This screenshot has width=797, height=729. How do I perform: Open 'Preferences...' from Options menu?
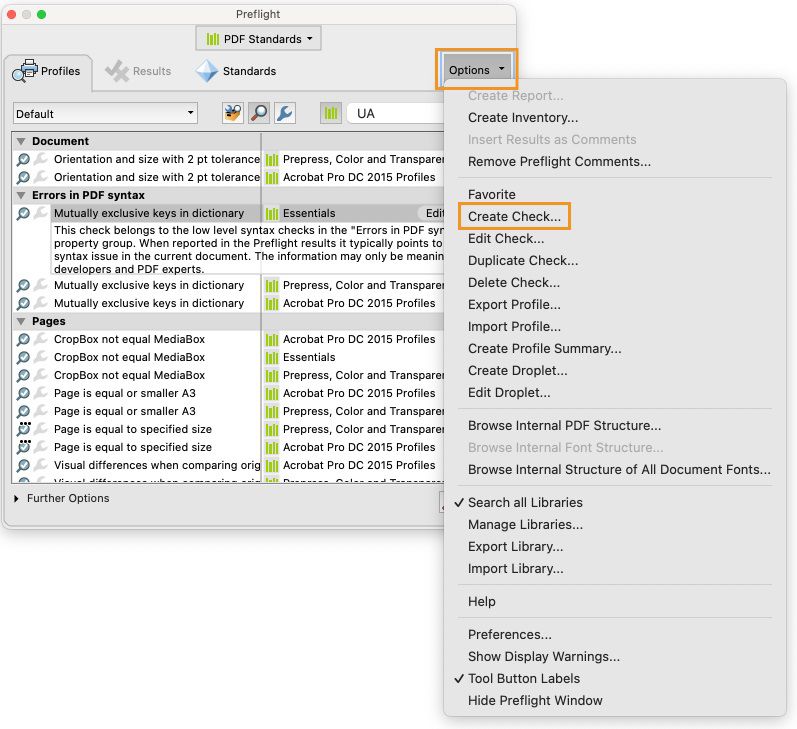(x=509, y=634)
